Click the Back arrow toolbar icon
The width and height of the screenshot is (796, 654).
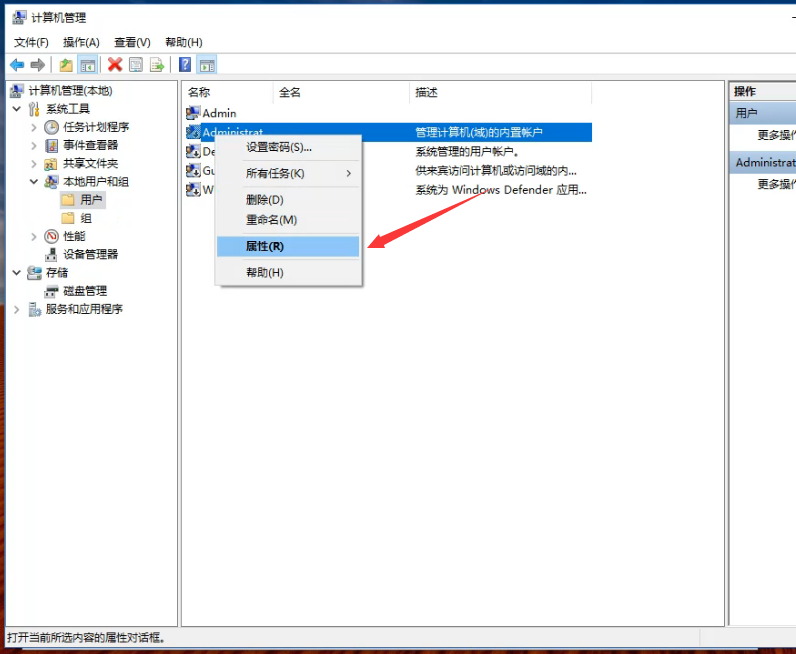click(x=17, y=65)
